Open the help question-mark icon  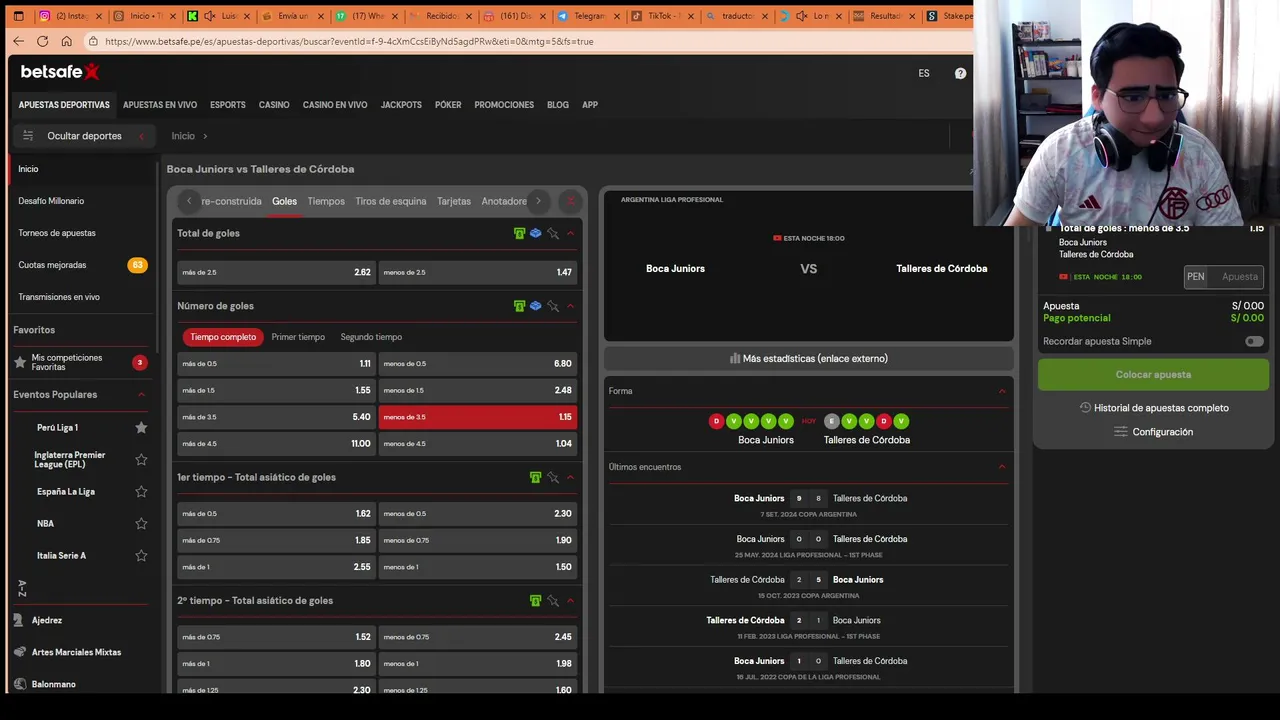click(960, 73)
